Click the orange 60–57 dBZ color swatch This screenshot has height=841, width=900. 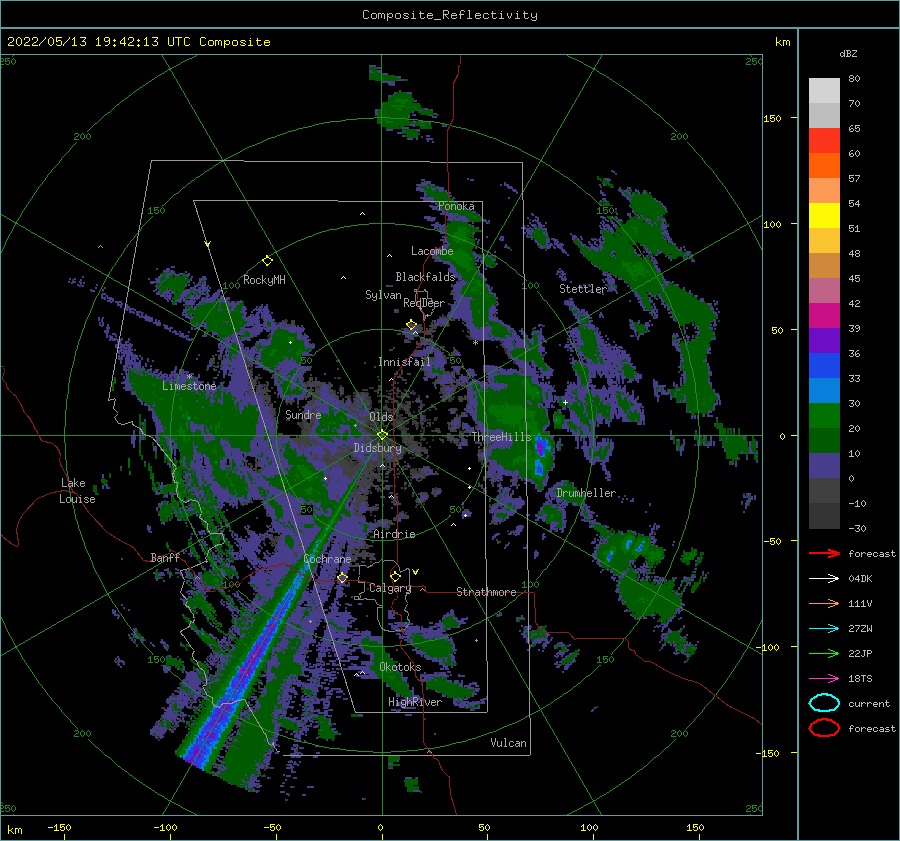tap(824, 166)
